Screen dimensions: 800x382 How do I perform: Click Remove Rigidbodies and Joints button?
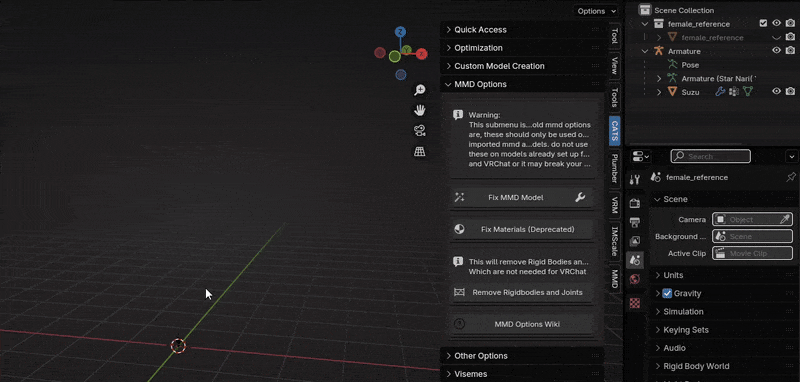point(521,292)
